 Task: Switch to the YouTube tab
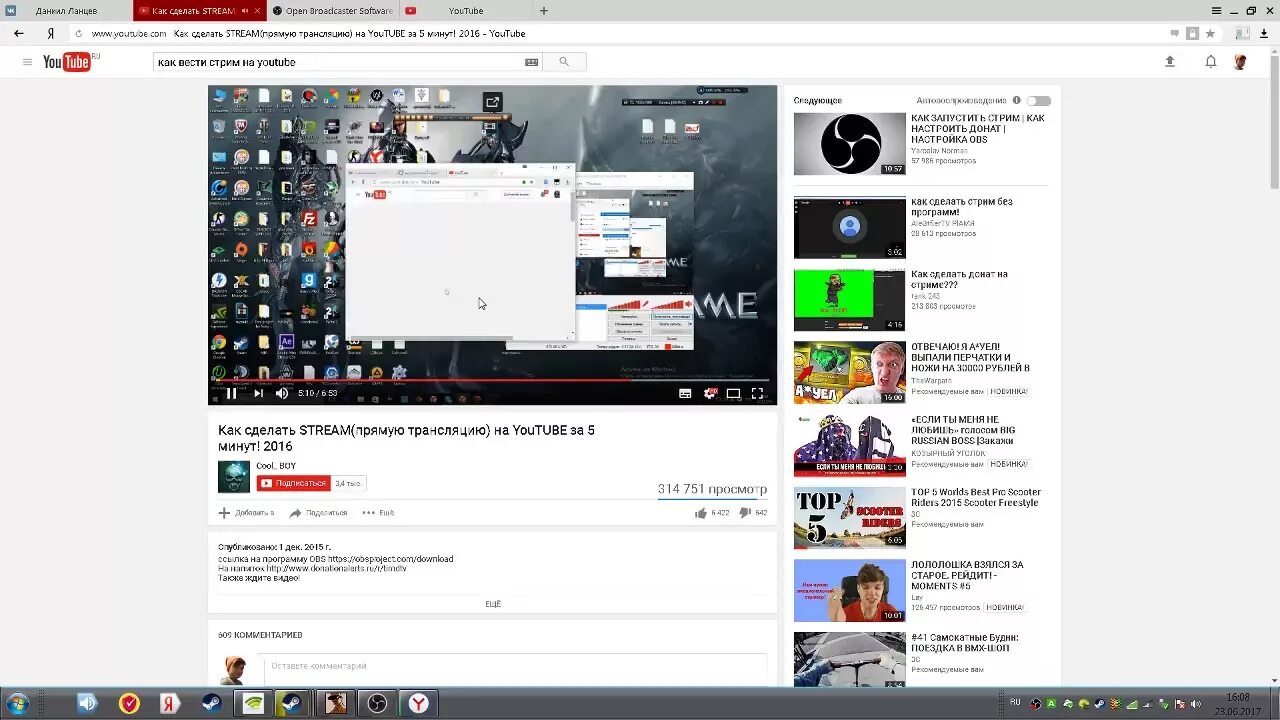point(465,11)
